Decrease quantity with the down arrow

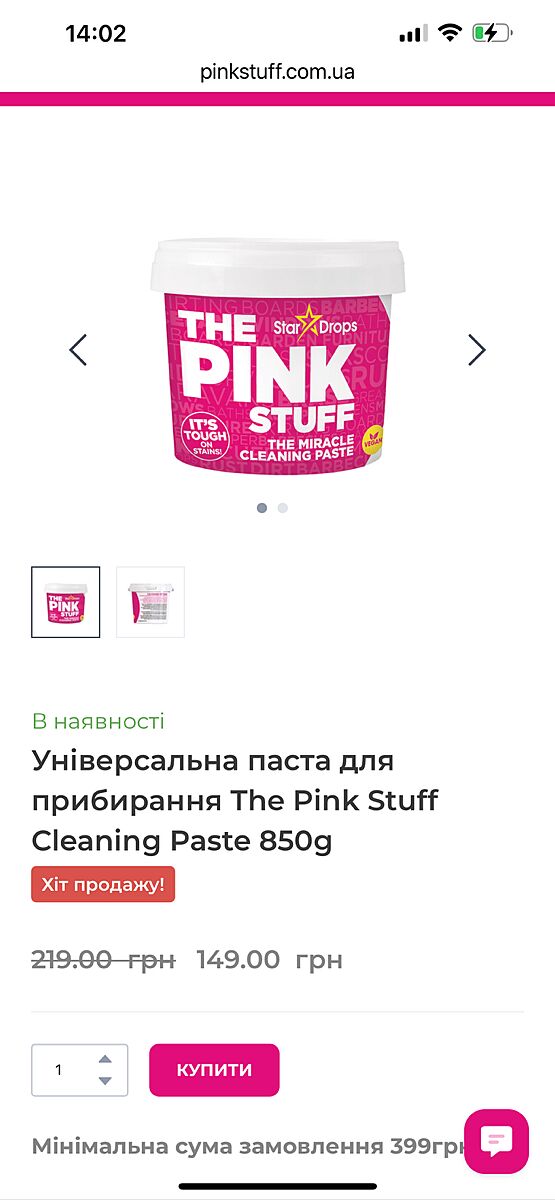point(105,1080)
